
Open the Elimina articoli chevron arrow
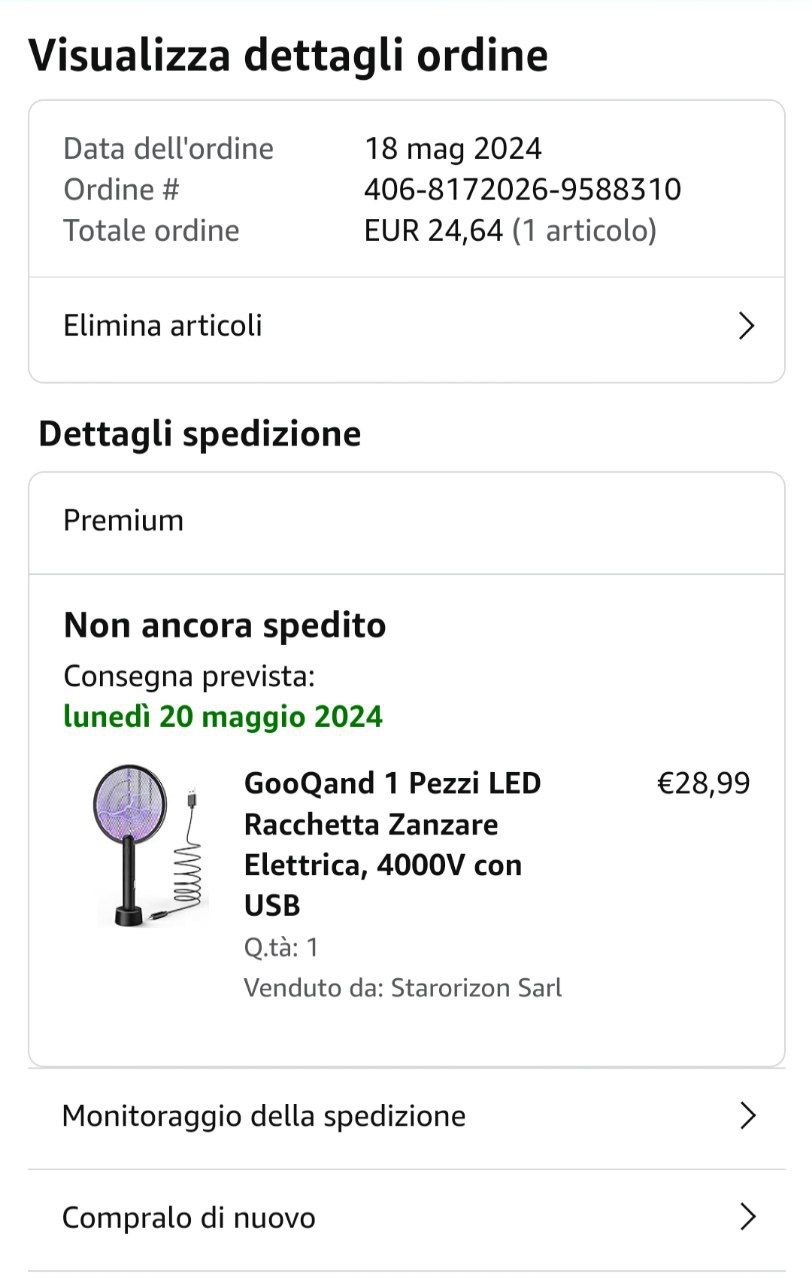[745, 326]
